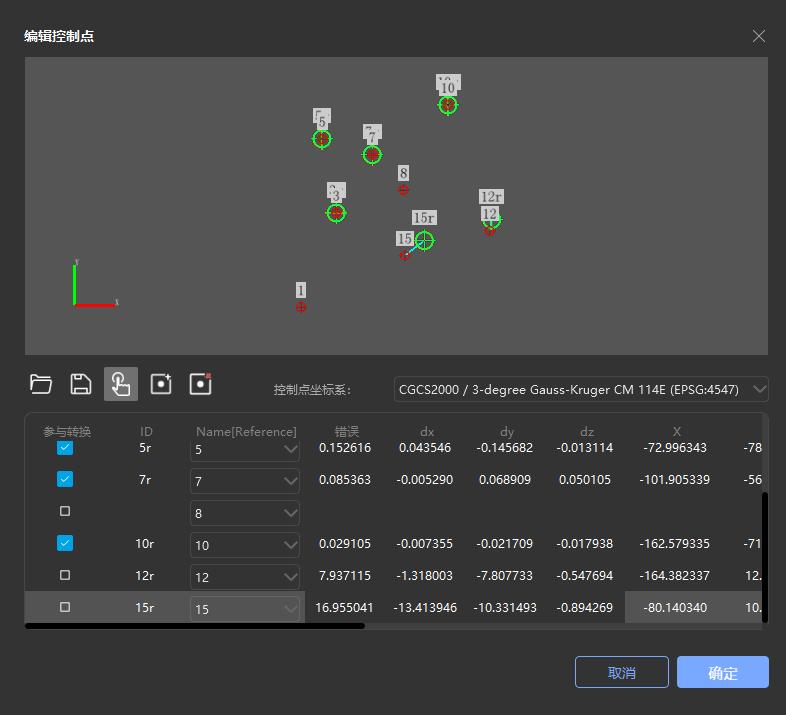
Task: Click the dx column header
Action: [x=427, y=432]
